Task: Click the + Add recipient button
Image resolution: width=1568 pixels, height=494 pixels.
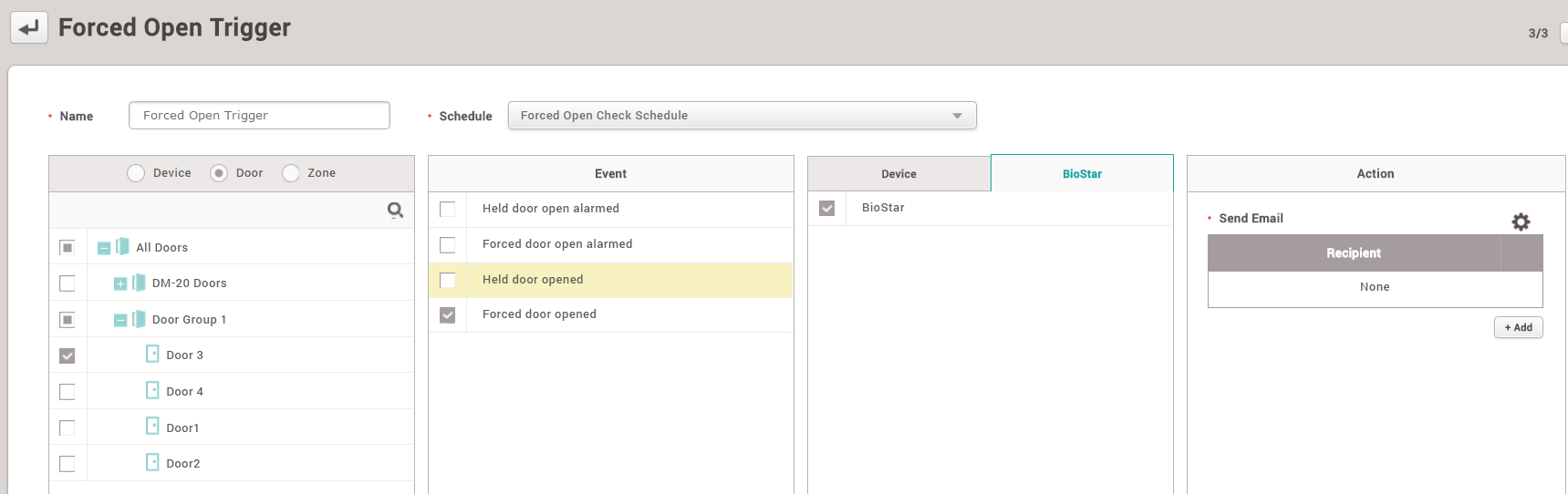Action: (1518, 327)
